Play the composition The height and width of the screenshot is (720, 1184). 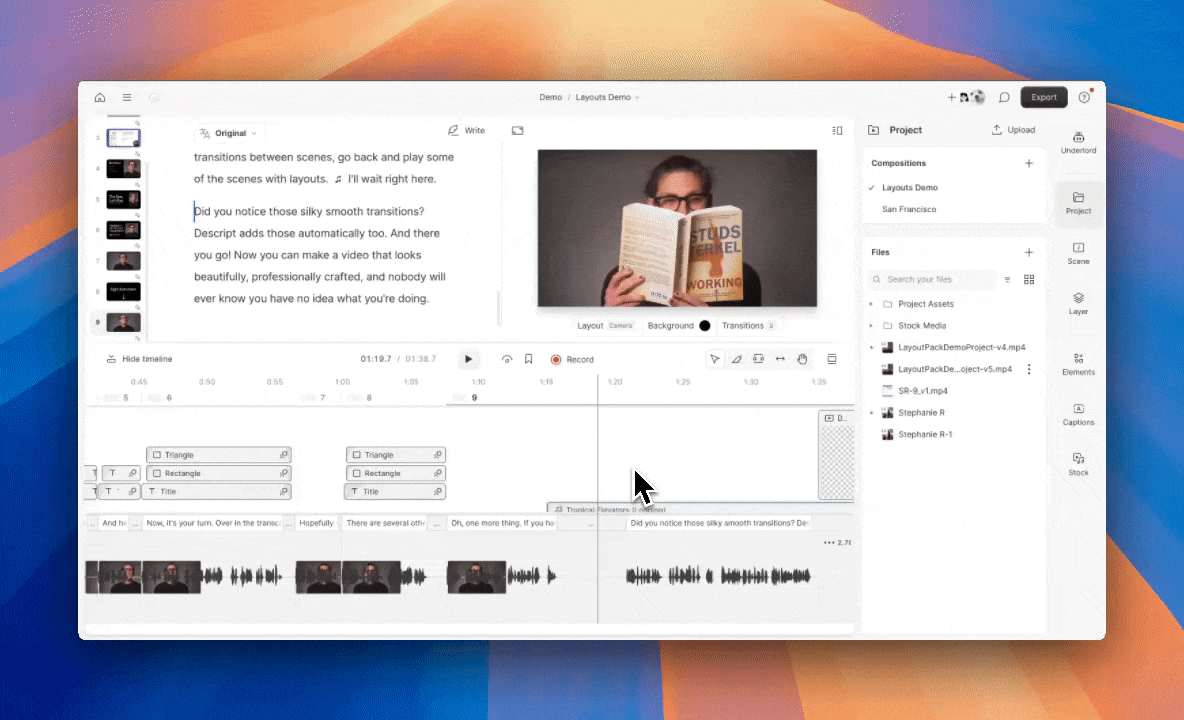coord(468,359)
